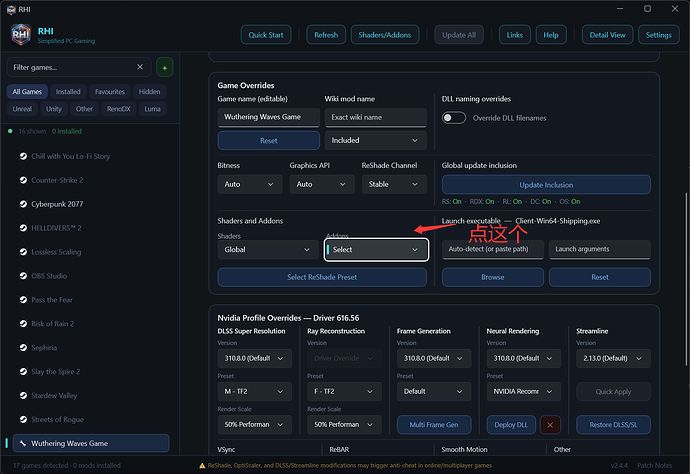Select the Luma filter tab
The image size is (690, 474).
[152, 109]
